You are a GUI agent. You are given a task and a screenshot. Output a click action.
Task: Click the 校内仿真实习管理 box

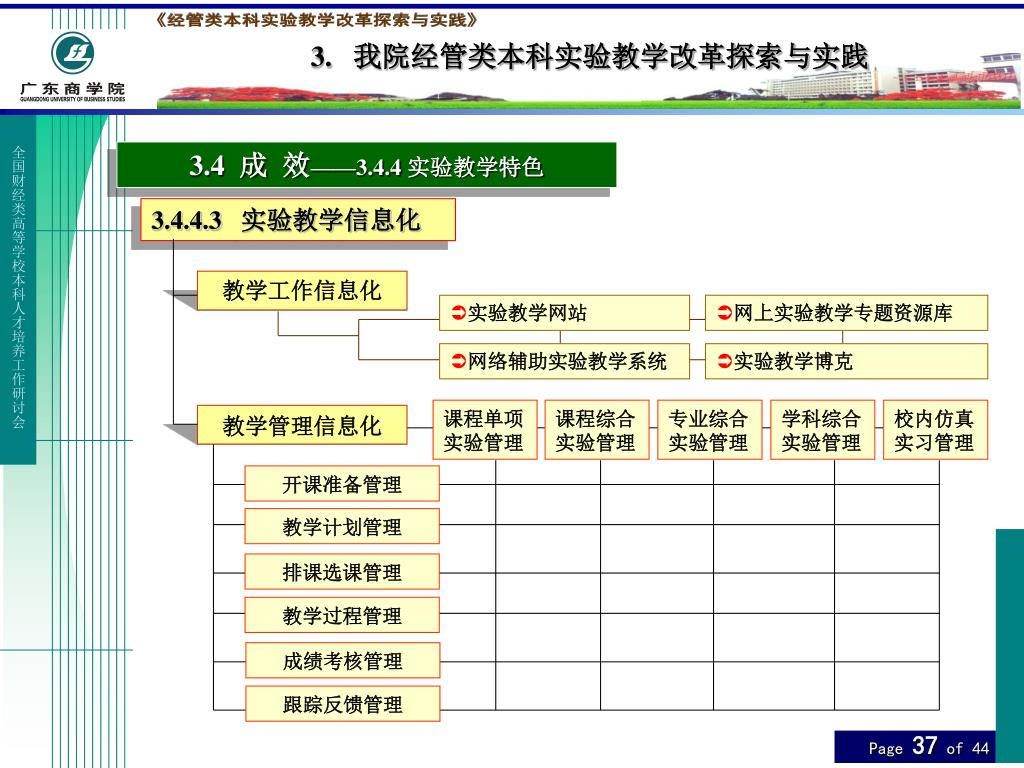[x=935, y=430]
